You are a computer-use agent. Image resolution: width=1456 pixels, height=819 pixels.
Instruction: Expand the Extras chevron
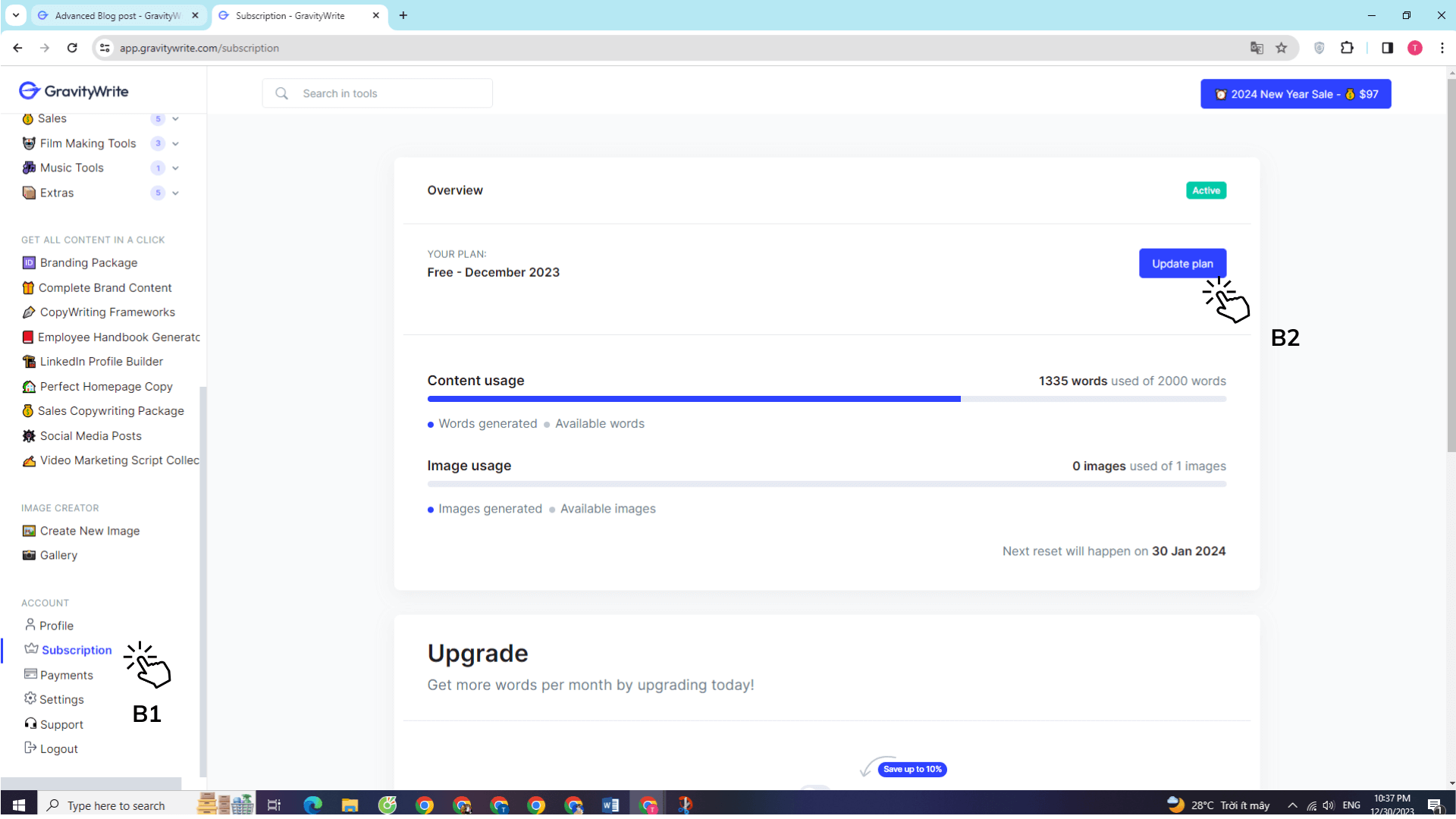pyautogui.click(x=175, y=193)
